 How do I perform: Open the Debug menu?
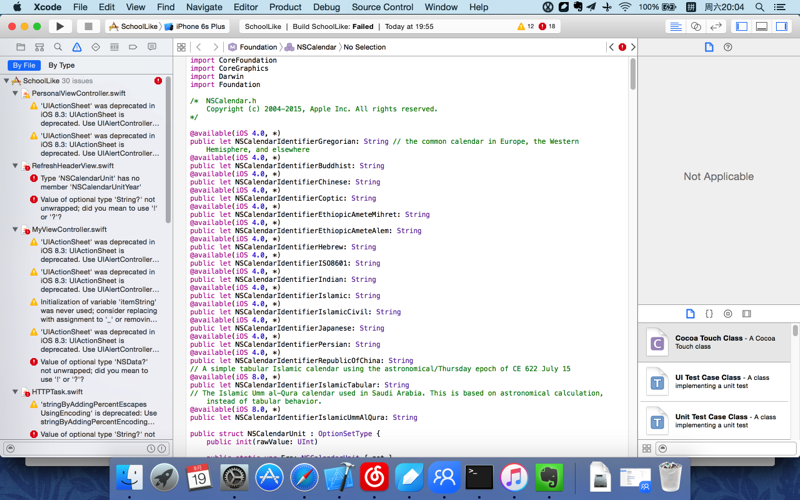327,7
